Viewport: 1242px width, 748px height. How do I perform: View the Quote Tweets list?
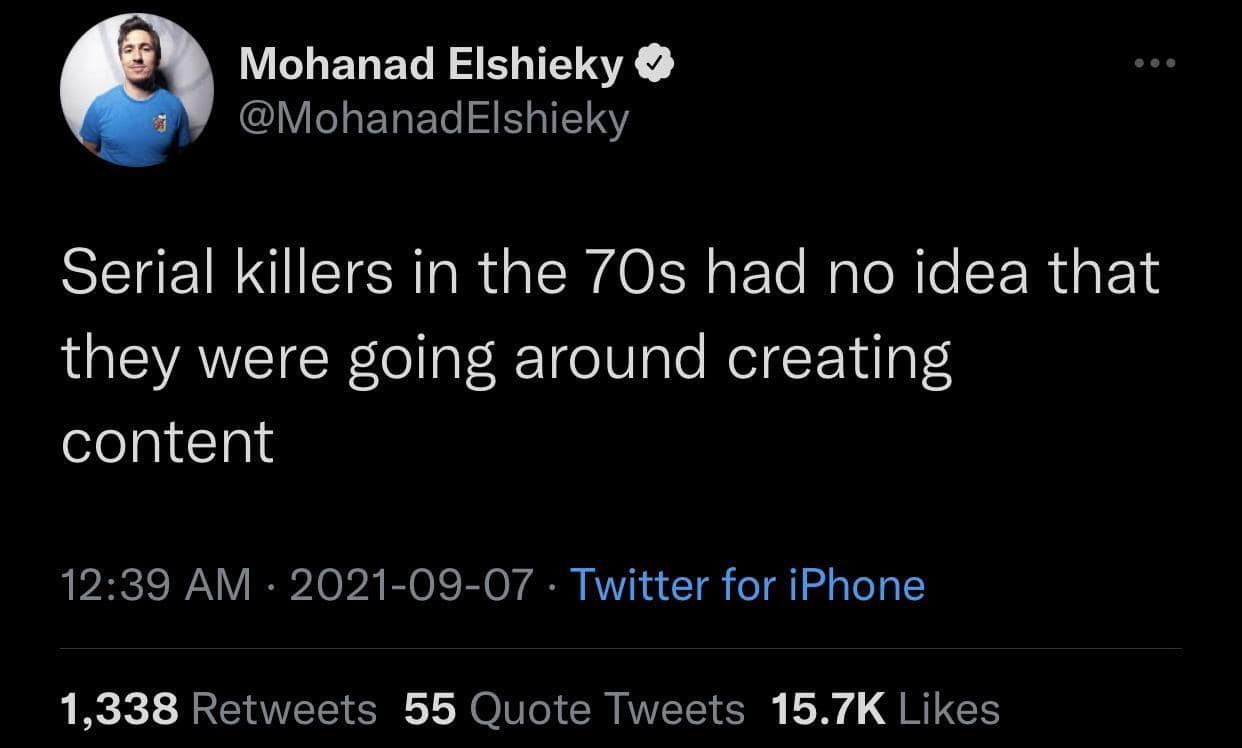coord(606,709)
